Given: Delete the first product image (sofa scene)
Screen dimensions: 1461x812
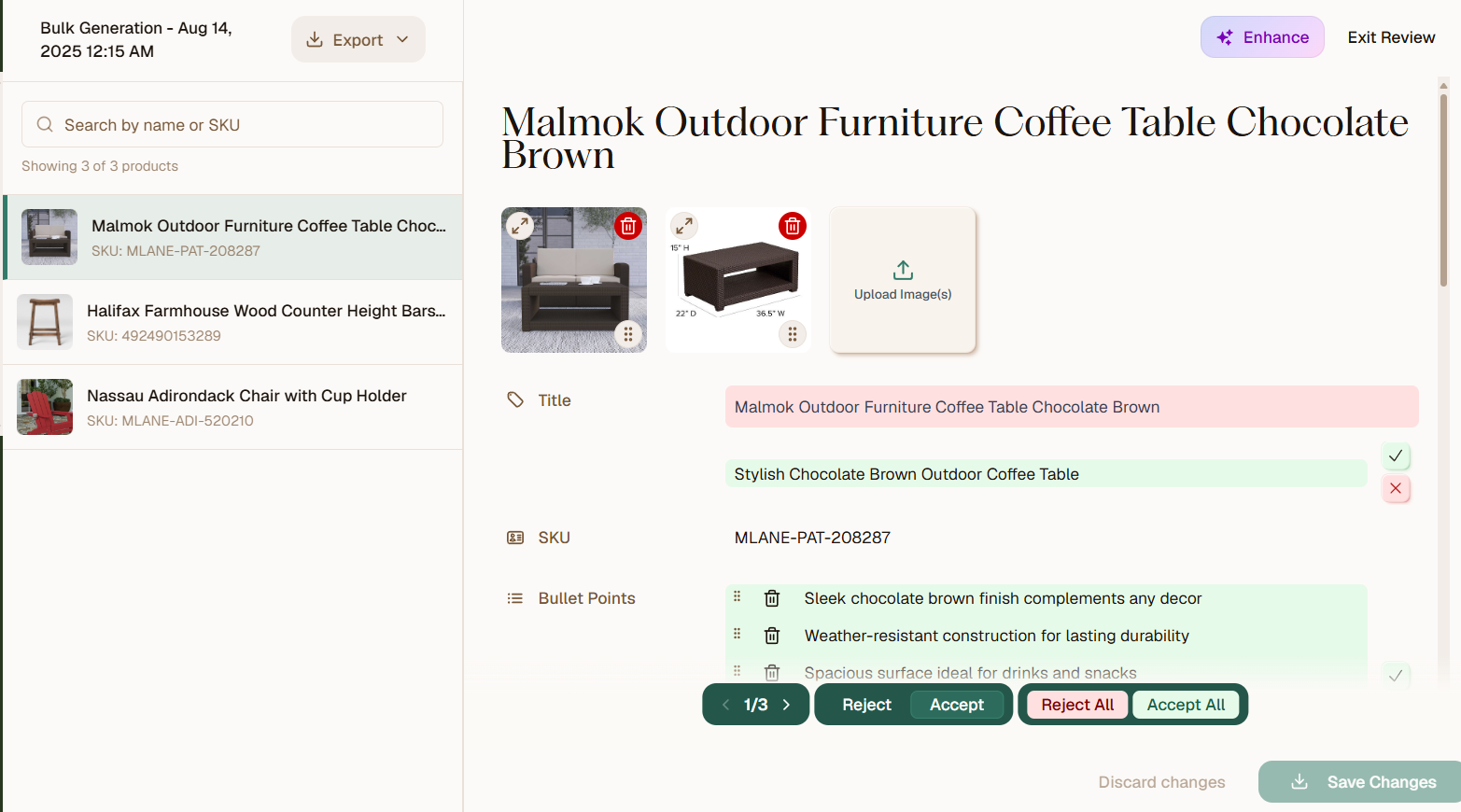Looking at the screenshot, I should tap(628, 226).
